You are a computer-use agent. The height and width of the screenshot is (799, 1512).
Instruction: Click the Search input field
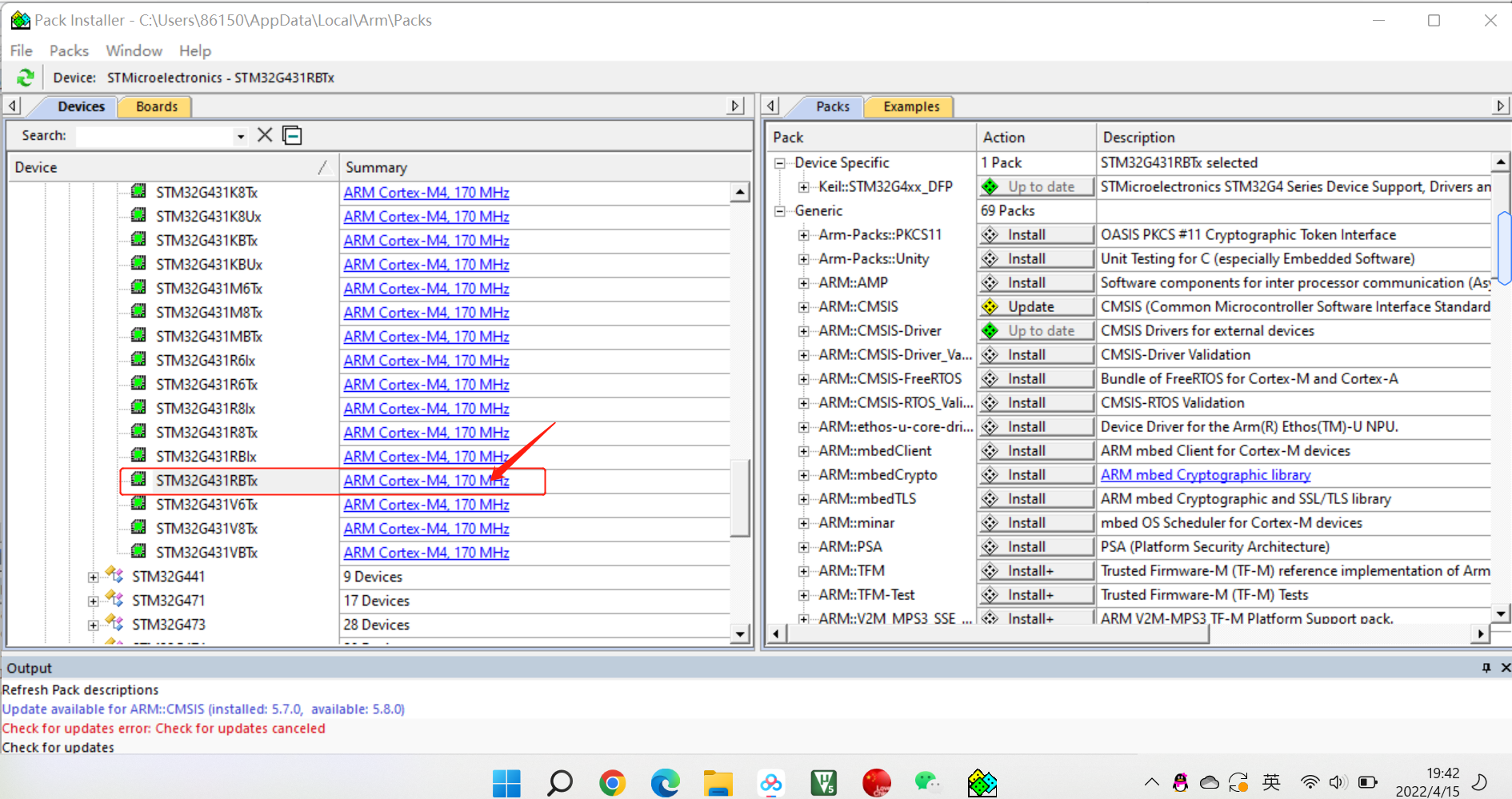(x=154, y=136)
